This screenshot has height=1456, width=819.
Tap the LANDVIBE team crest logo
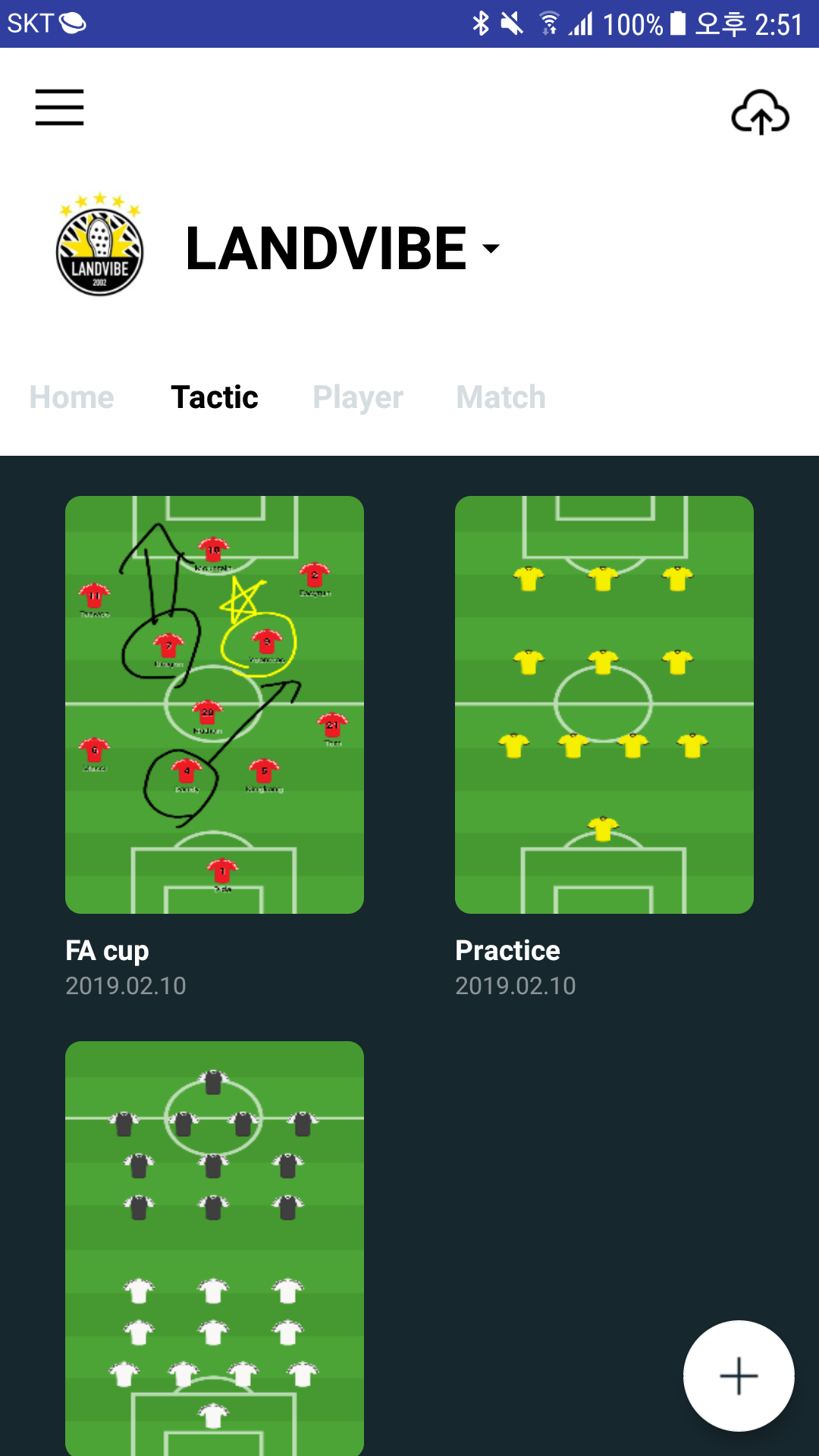tap(99, 246)
